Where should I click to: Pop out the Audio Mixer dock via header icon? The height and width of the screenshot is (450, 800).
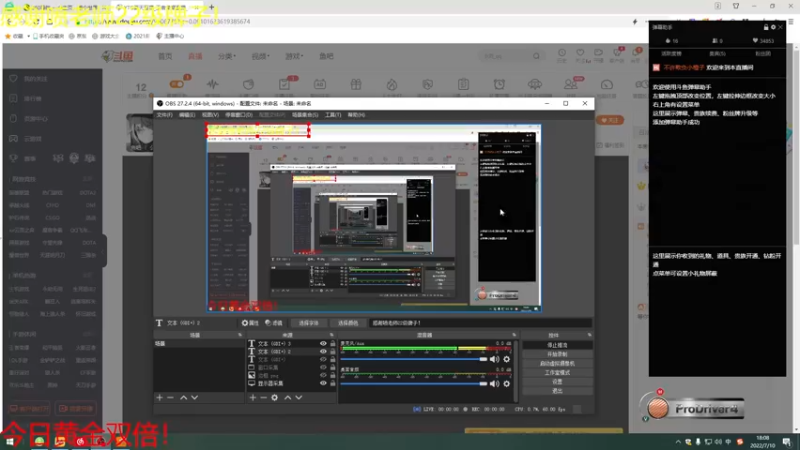tap(514, 335)
